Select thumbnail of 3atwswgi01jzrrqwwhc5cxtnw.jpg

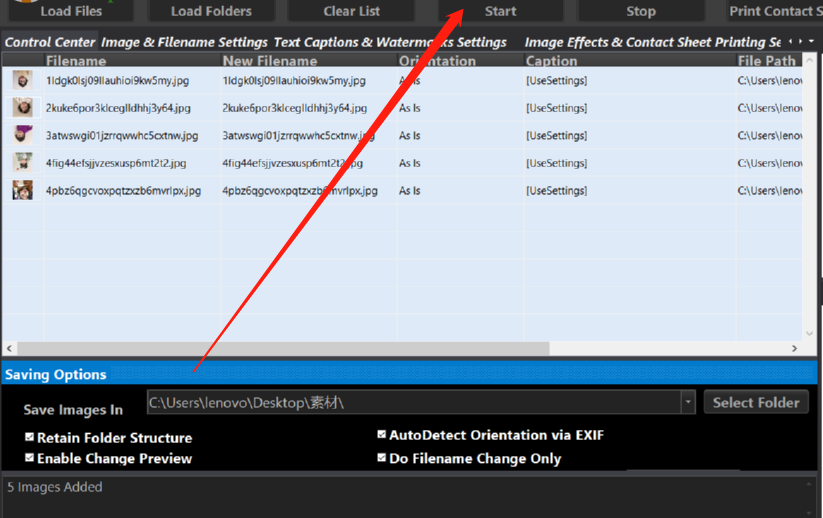click(x=23, y=135)
